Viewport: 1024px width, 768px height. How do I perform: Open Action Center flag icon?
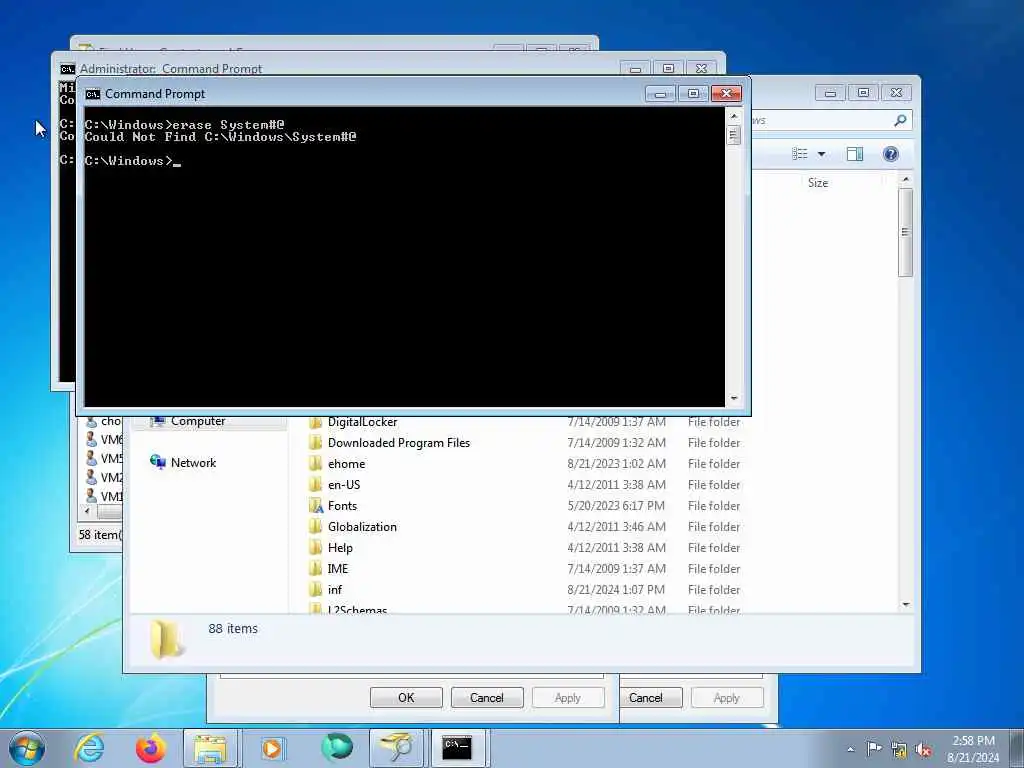pyautogui.click(x=873, y=749)
